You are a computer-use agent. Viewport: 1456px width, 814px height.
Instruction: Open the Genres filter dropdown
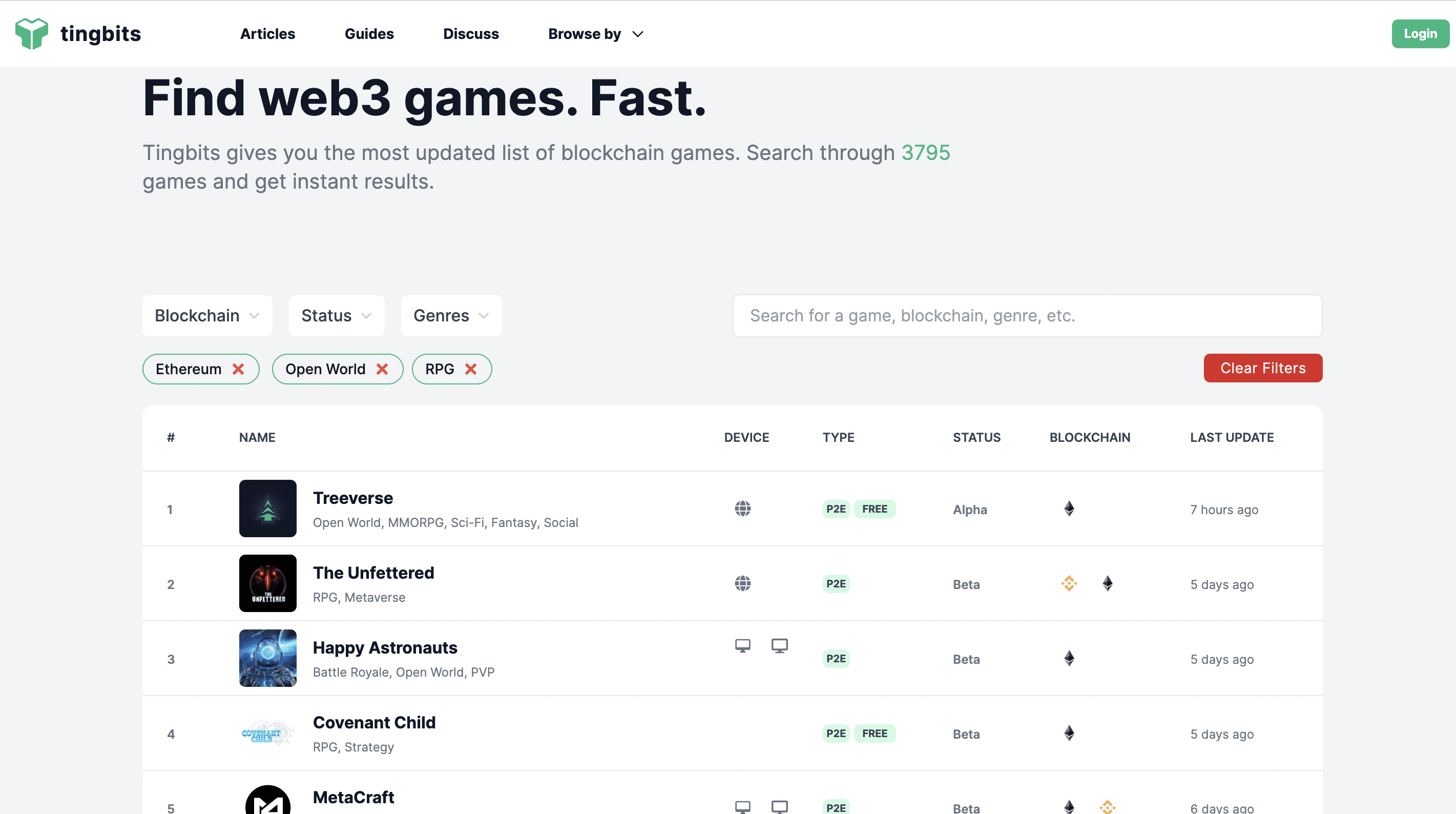point(451,316)
